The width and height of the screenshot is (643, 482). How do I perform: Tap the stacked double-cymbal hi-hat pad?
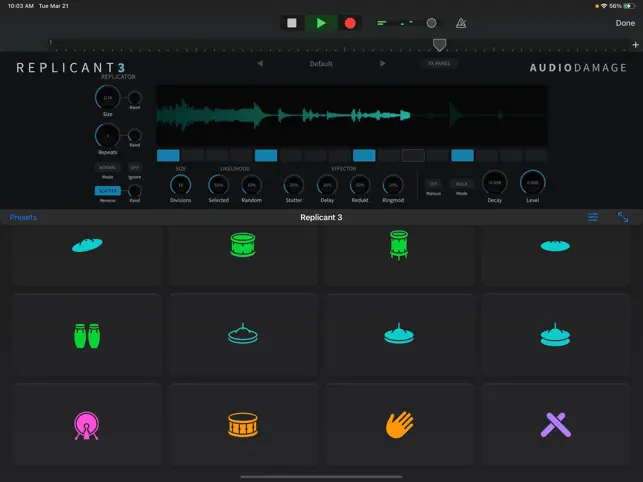pos(555,335)
